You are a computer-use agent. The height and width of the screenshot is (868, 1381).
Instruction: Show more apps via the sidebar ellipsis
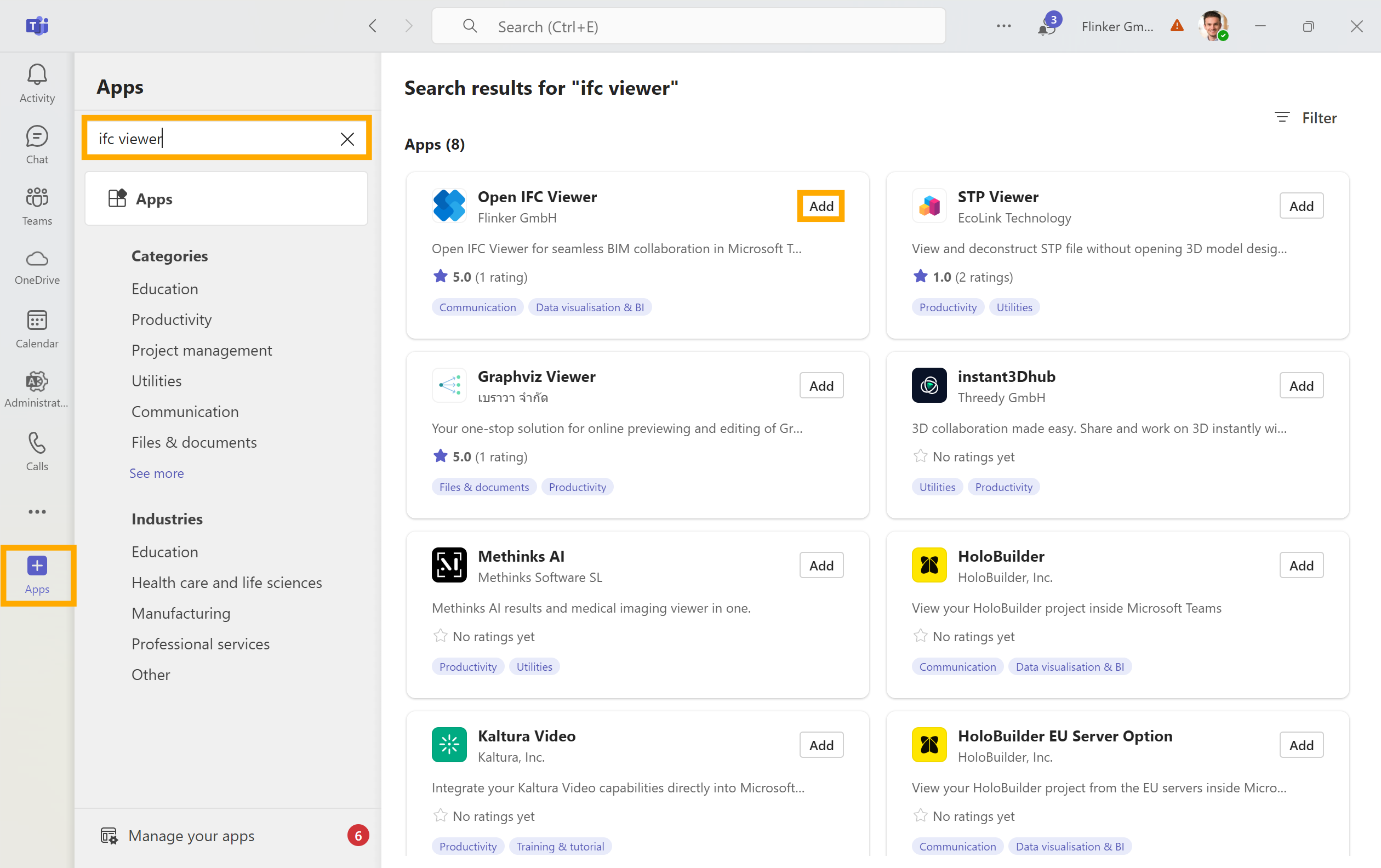[37, 511]
